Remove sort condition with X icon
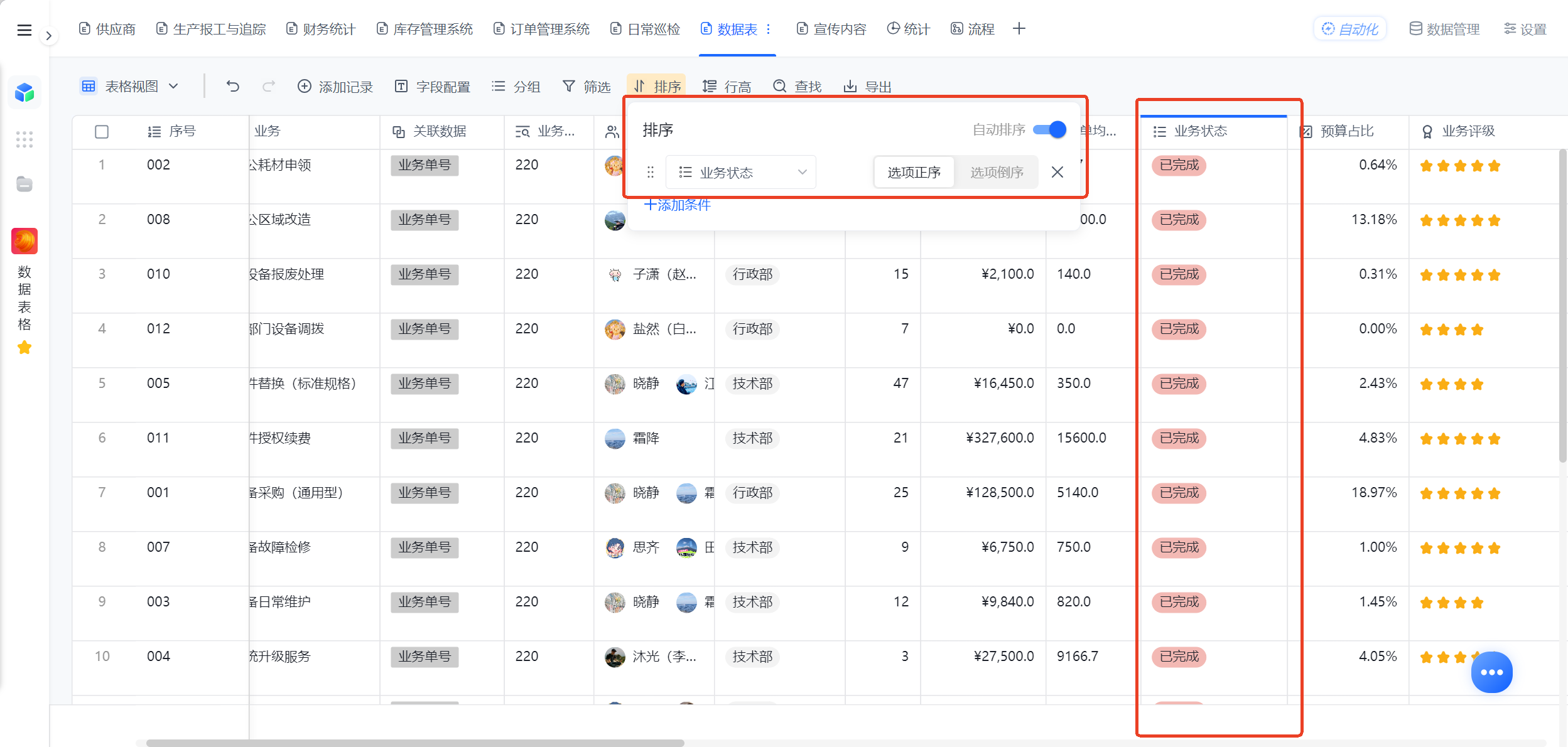Viewport: 1568px width, 747px height. 1057,172
